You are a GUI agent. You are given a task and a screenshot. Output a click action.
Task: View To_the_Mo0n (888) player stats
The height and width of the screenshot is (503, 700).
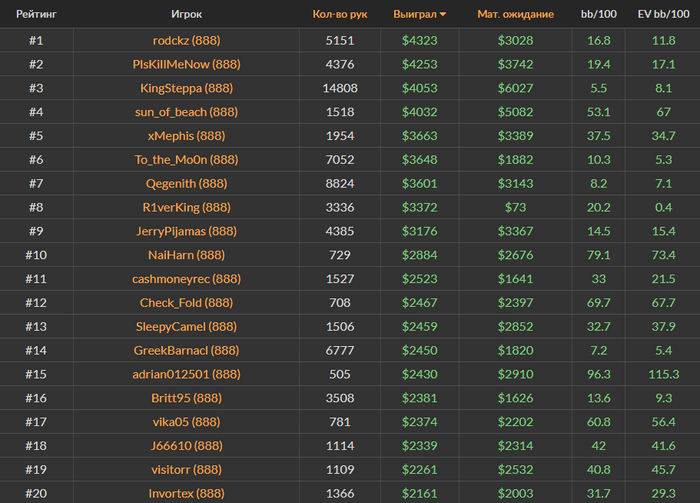coord(186,159)
